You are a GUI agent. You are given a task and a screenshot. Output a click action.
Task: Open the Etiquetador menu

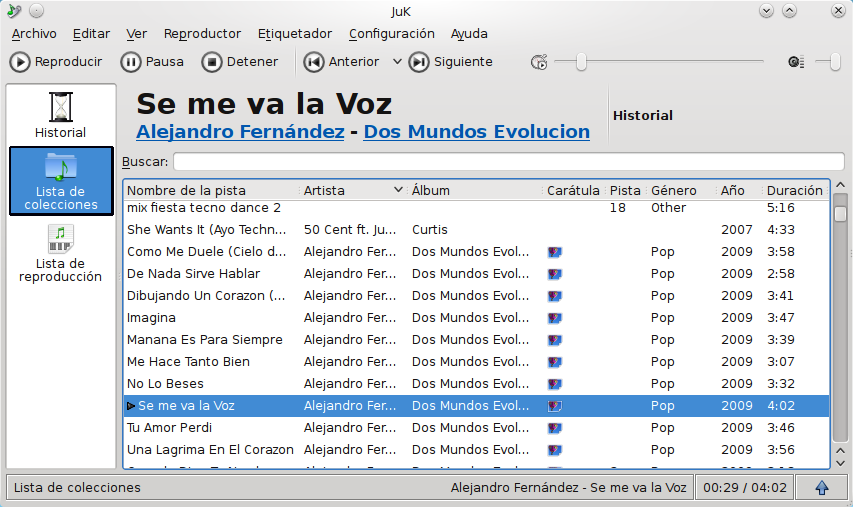click(295, 34)
